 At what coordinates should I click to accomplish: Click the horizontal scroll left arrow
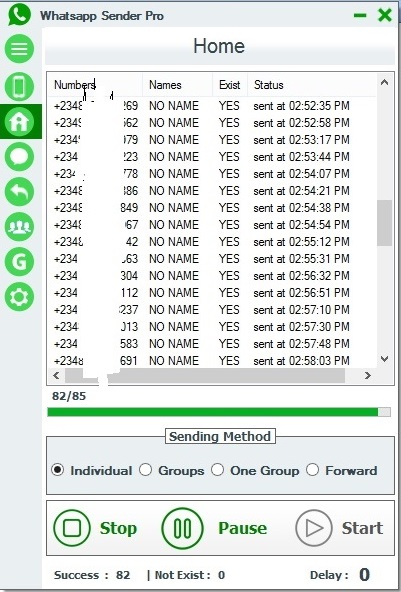(56, 375)
